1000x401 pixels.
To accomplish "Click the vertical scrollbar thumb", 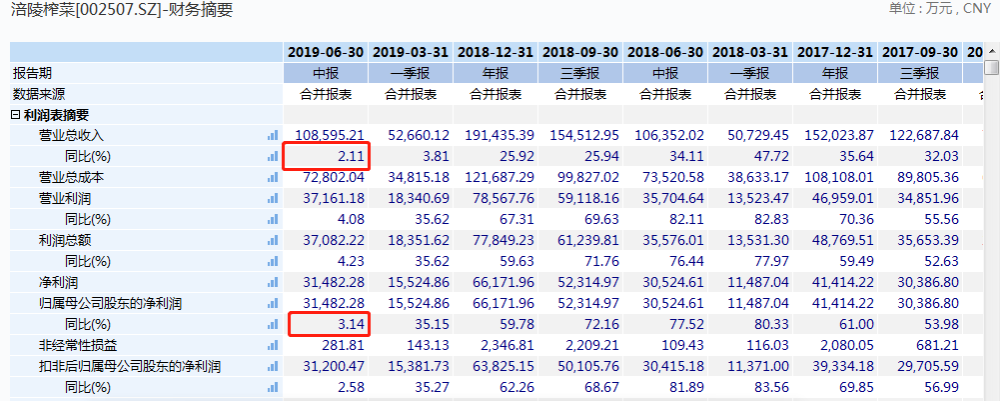I will (991, 67).
